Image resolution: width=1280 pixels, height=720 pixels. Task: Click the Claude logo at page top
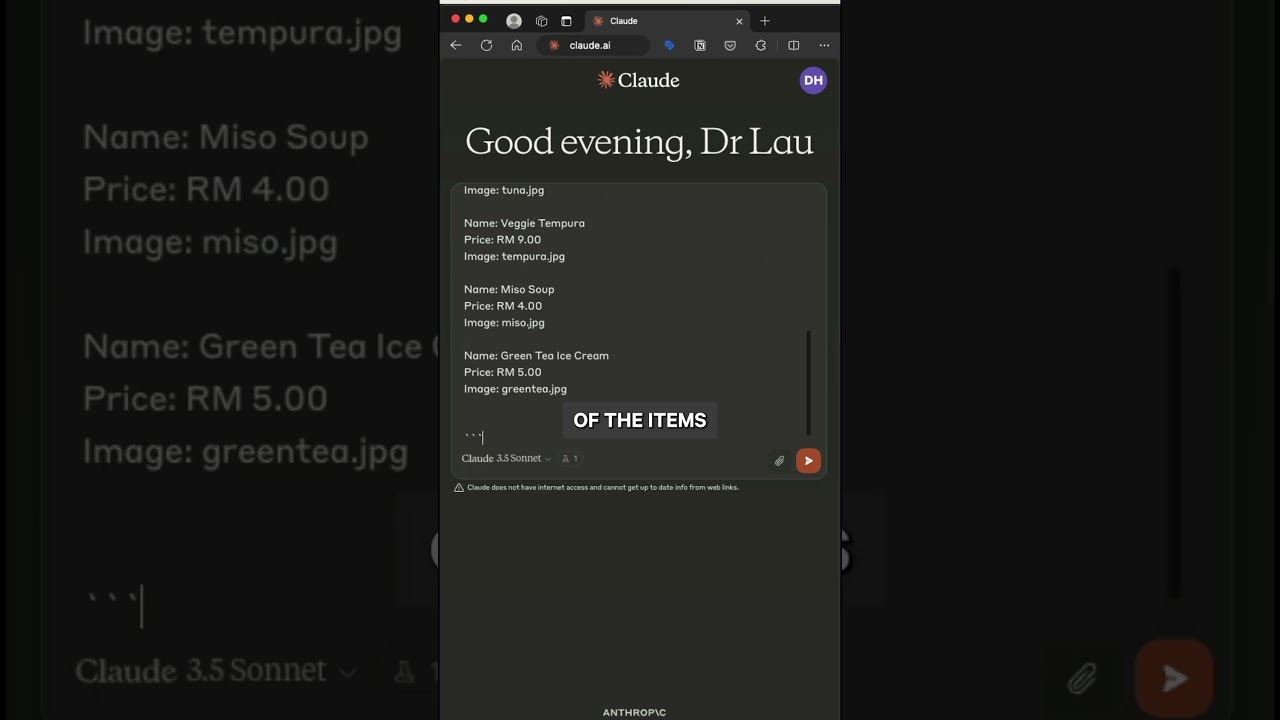click(x=638, y=81)
